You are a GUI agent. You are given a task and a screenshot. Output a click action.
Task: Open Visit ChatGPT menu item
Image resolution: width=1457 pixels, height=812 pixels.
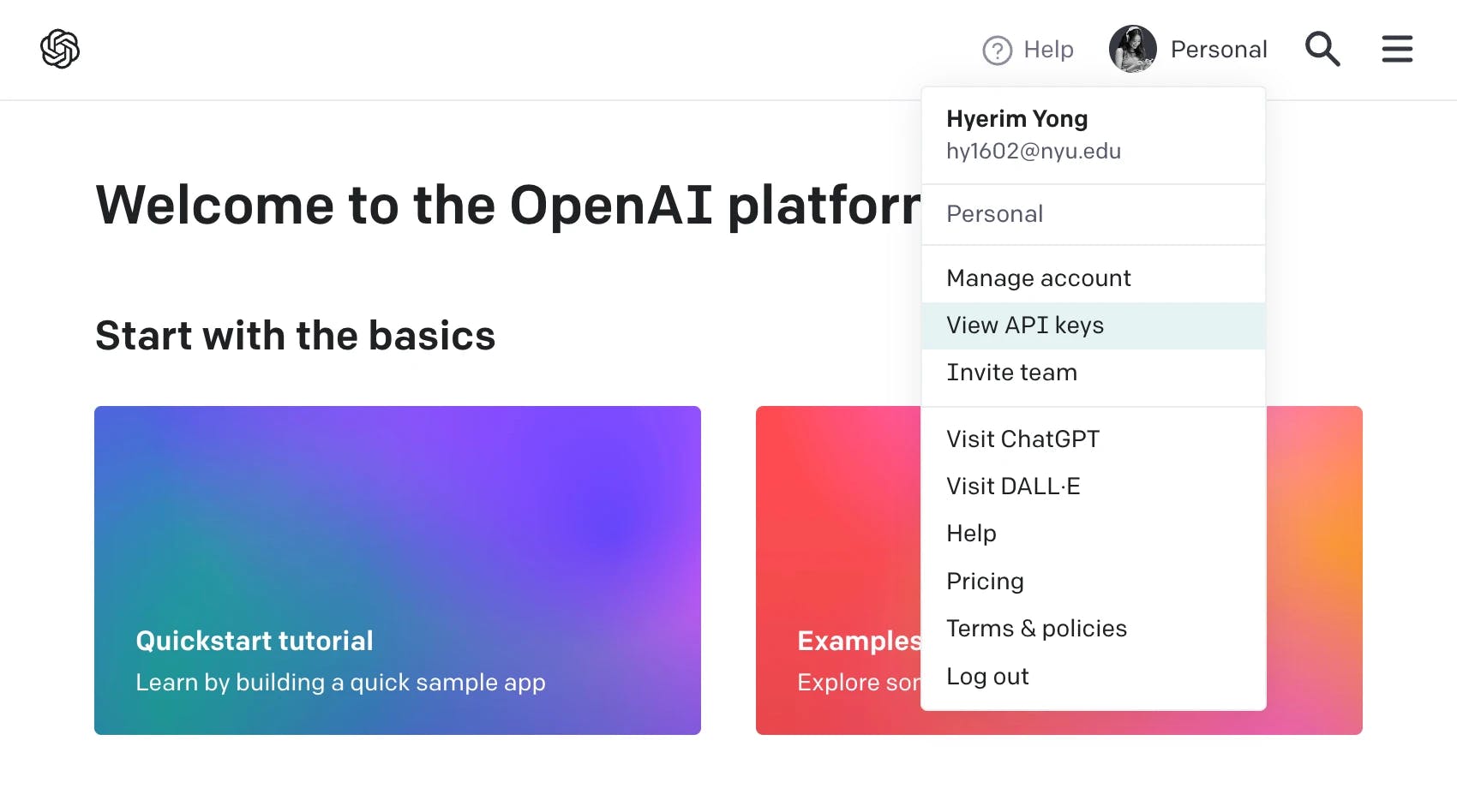[1094, 439]
